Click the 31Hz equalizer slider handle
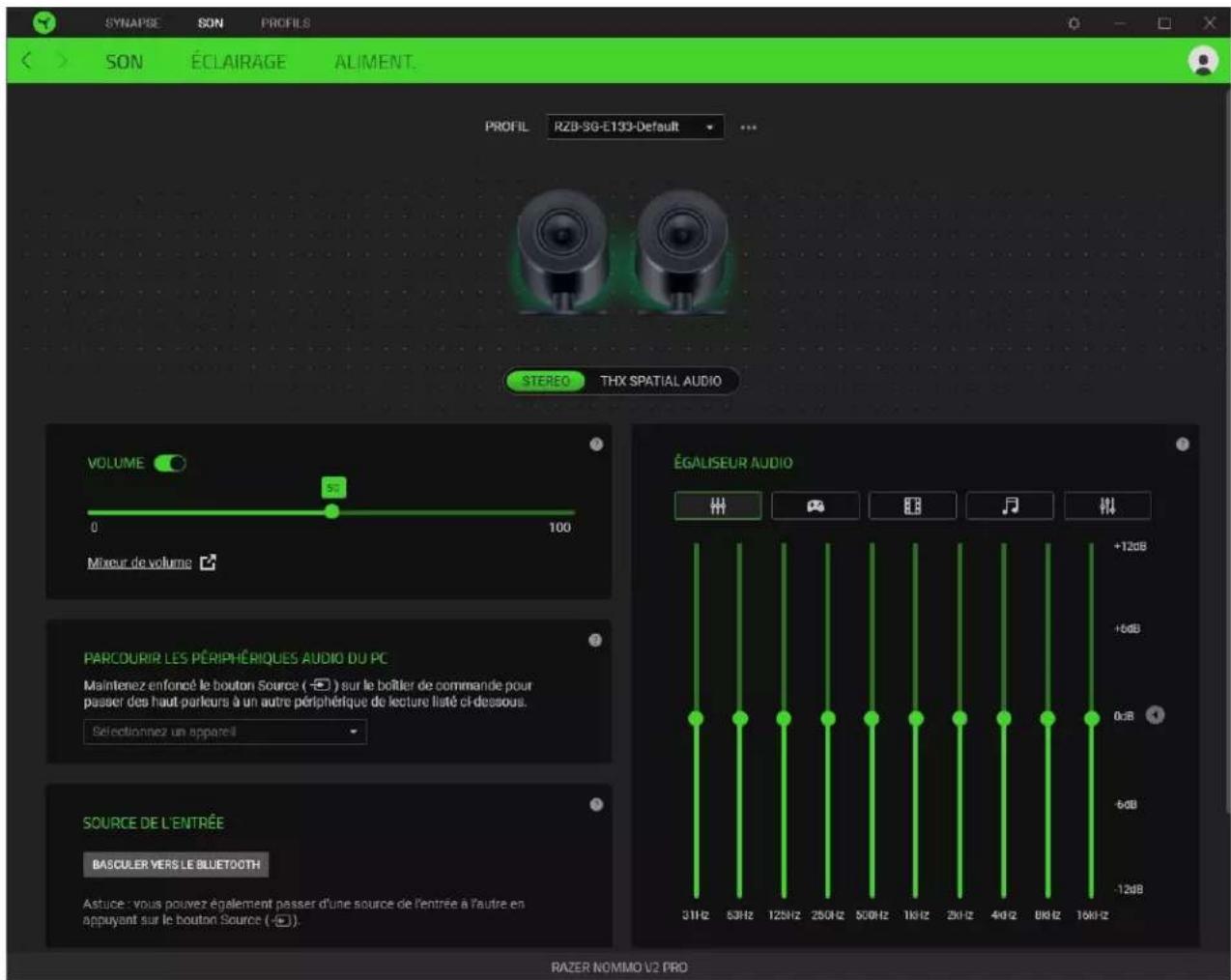This screenshot has width=1231, height=980. [x=696, y=718]
